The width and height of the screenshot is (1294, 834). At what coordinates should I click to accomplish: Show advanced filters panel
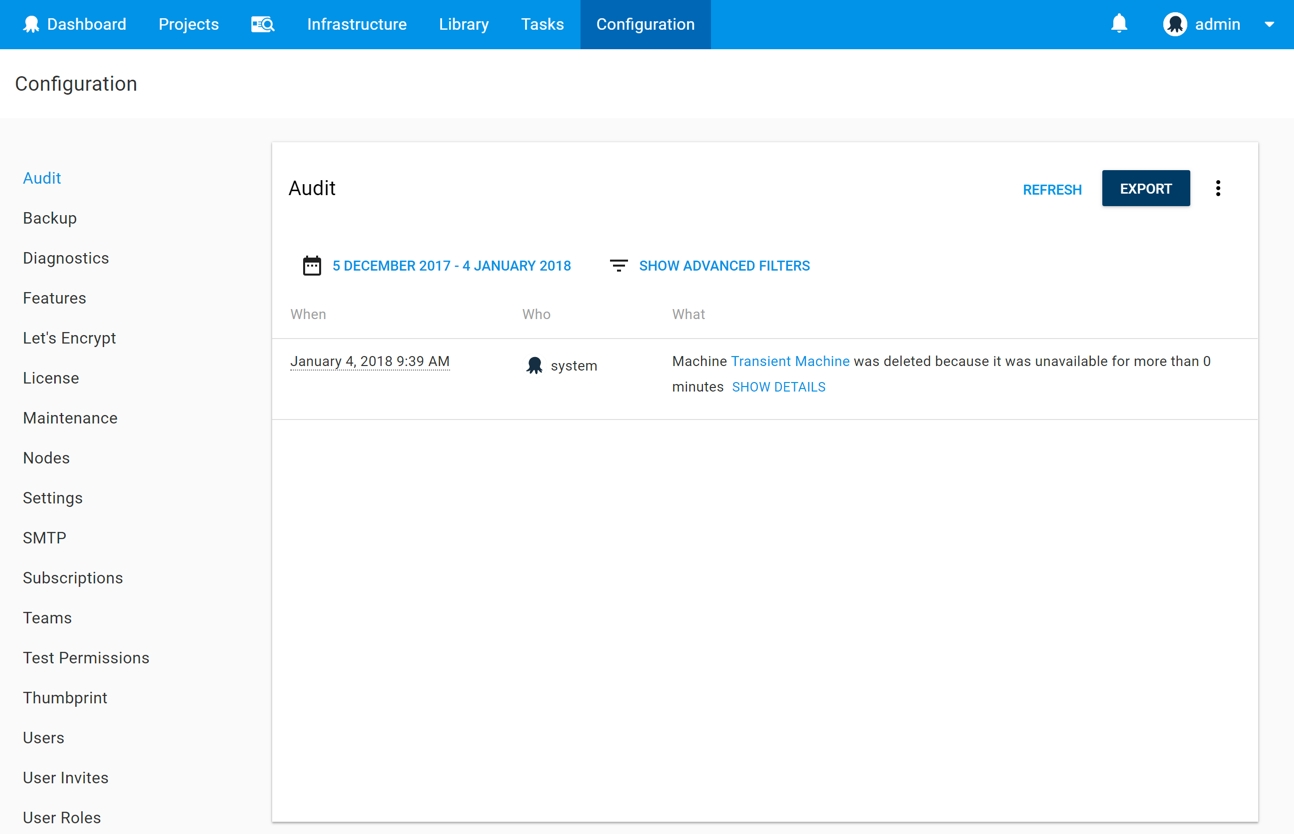coord(724,266)
